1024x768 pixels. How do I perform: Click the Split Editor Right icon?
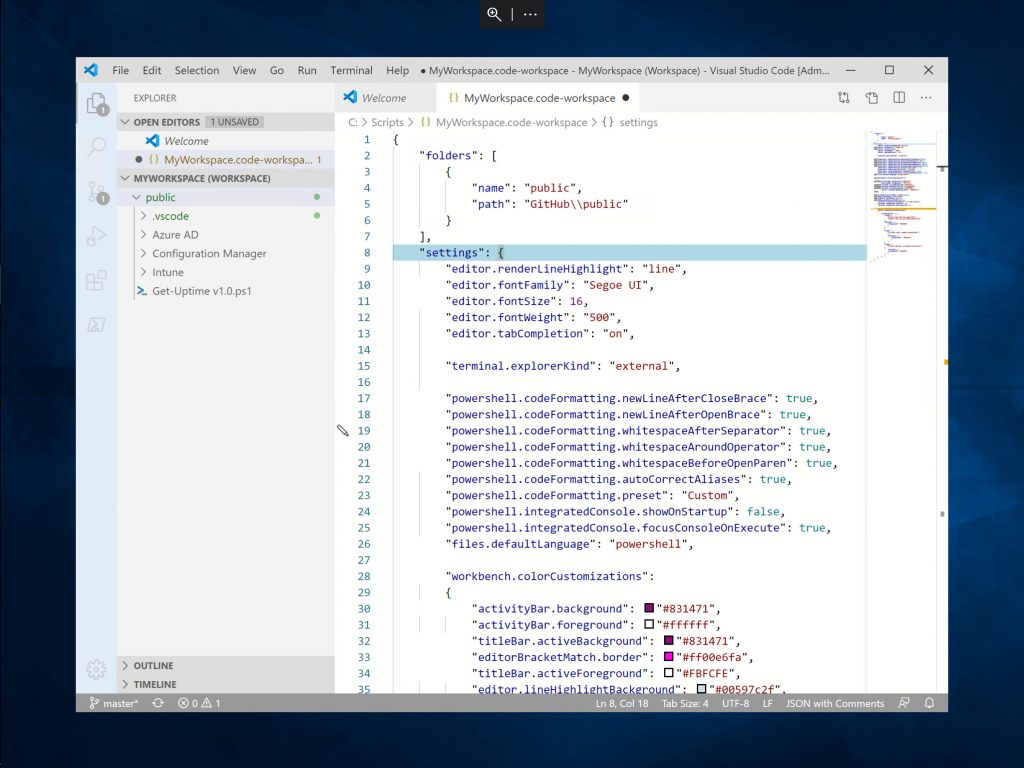899,98
